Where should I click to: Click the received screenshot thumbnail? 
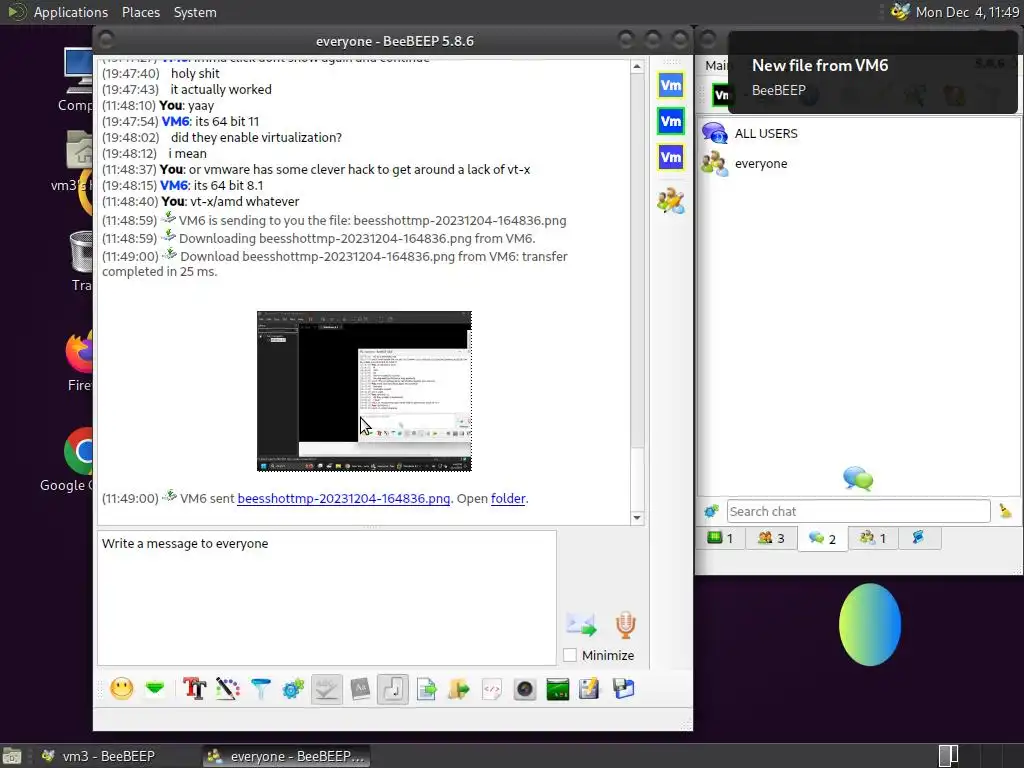(x=364, y=391)
